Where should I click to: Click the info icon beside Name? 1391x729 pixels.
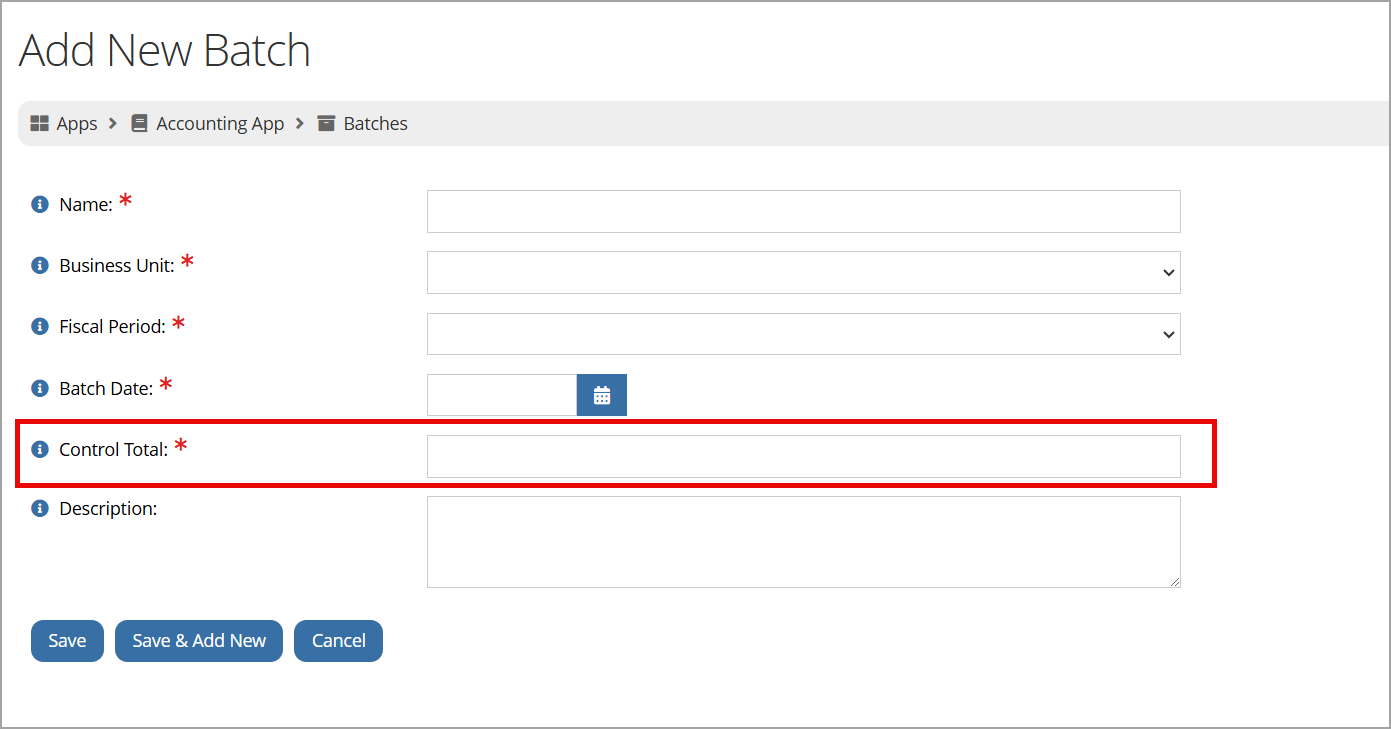pos(40,205)
